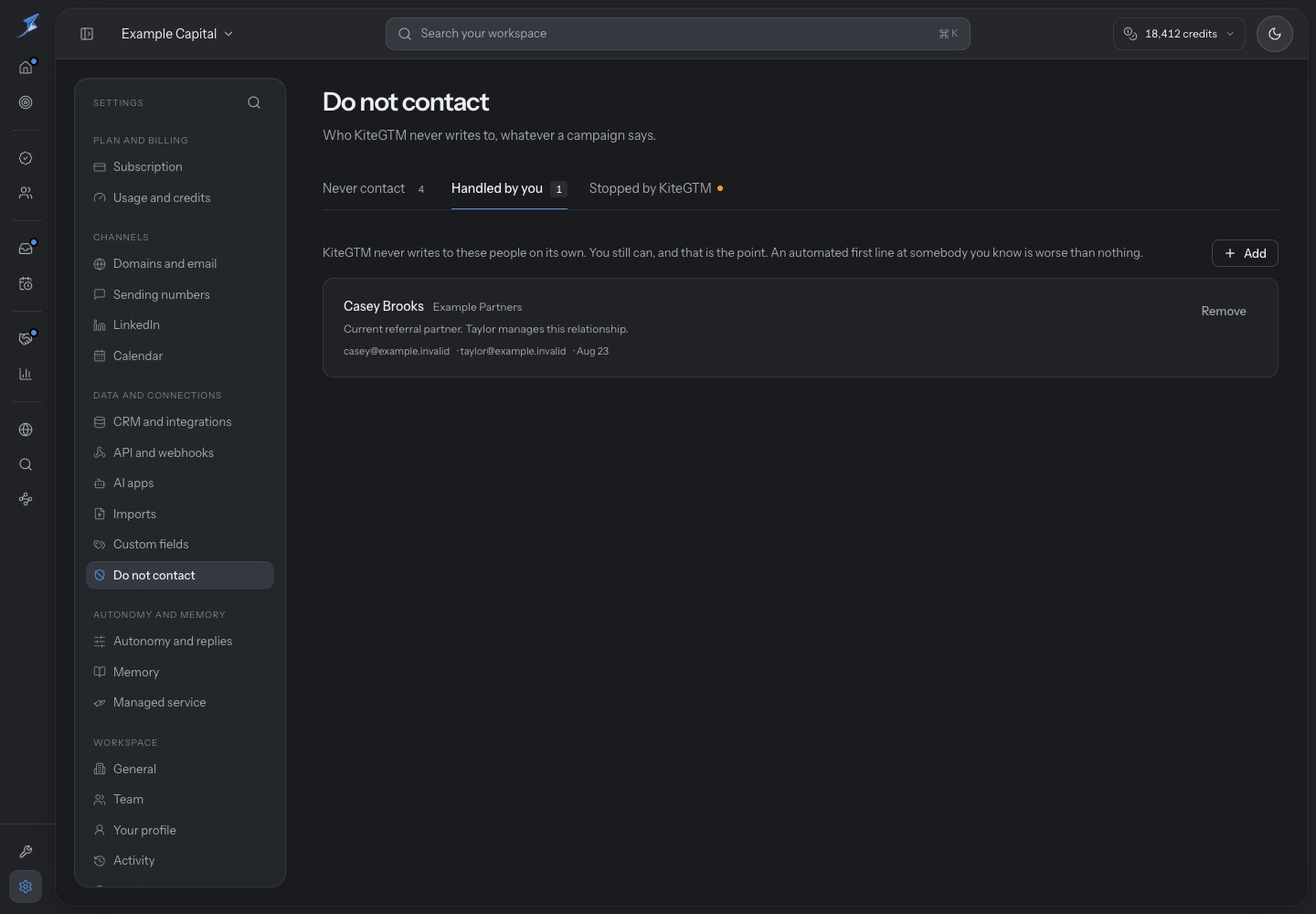Click the KiteGTM lightning logo
The width and height of the screenshot is (1316, 914).
[27, 25]
